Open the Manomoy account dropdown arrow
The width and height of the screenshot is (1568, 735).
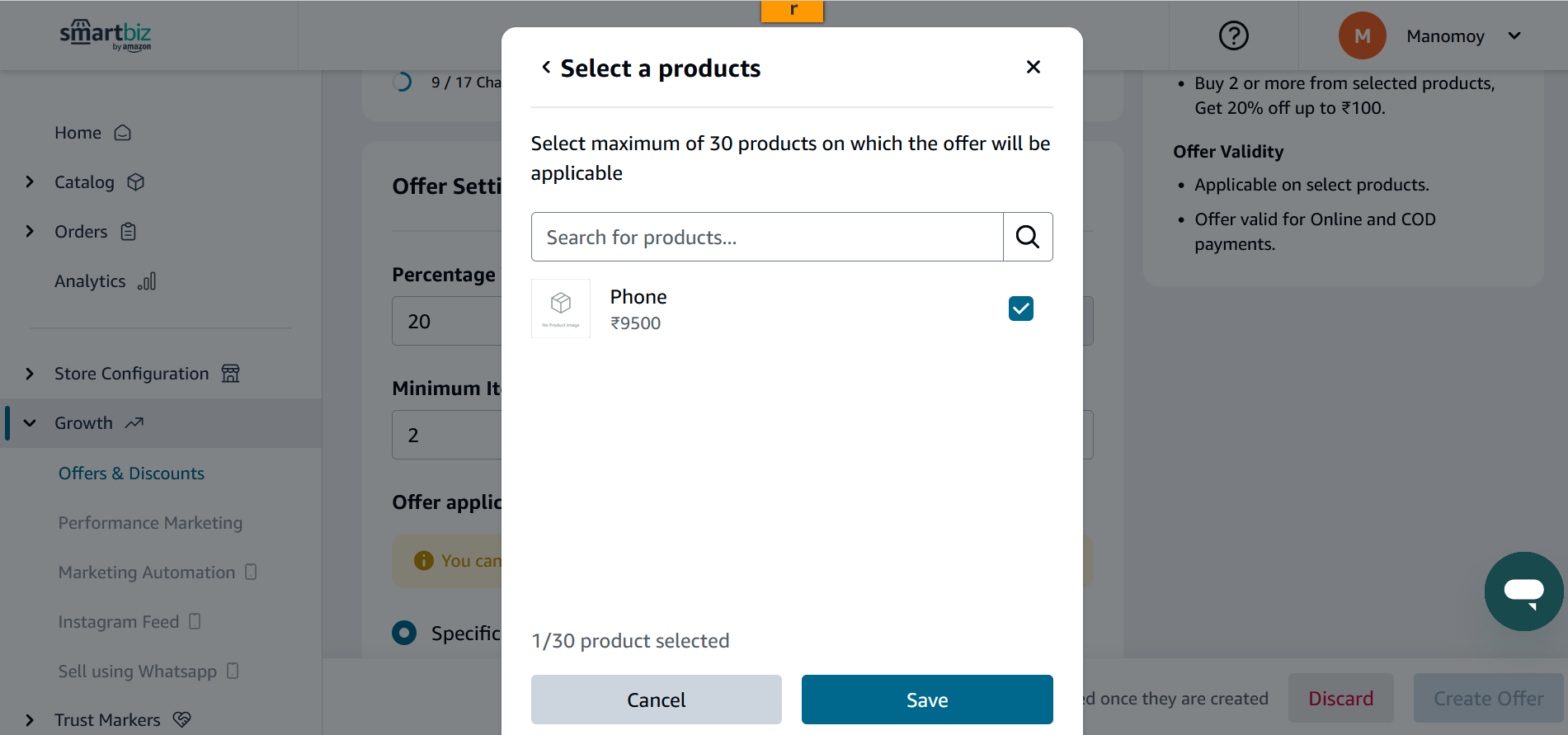(x=1514, y=35)
